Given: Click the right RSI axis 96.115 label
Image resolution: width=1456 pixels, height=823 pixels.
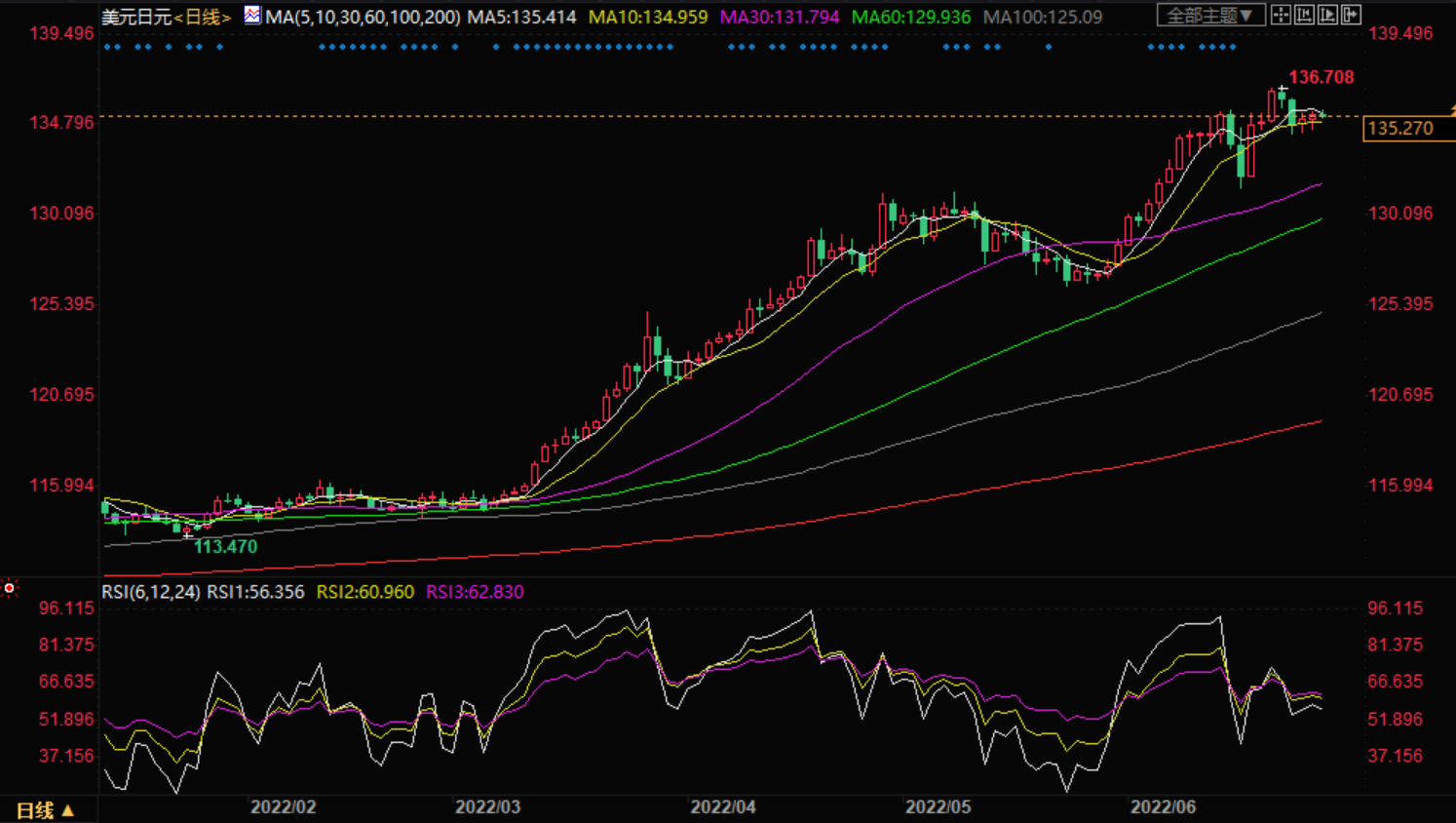Looking at the screenshot, I should click(x=1396, y=608).
